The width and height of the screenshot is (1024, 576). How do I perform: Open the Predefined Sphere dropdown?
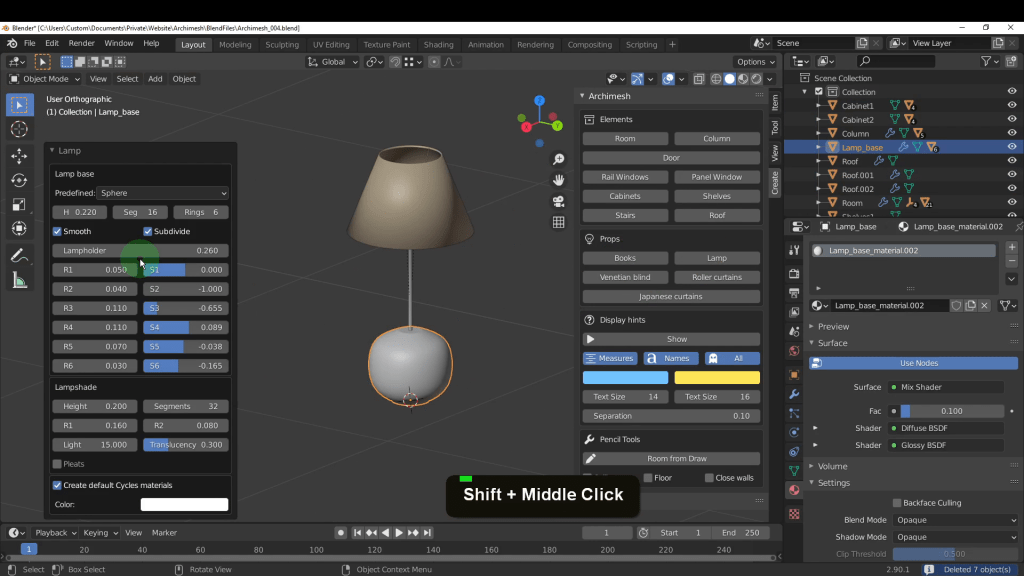[164, 193]
